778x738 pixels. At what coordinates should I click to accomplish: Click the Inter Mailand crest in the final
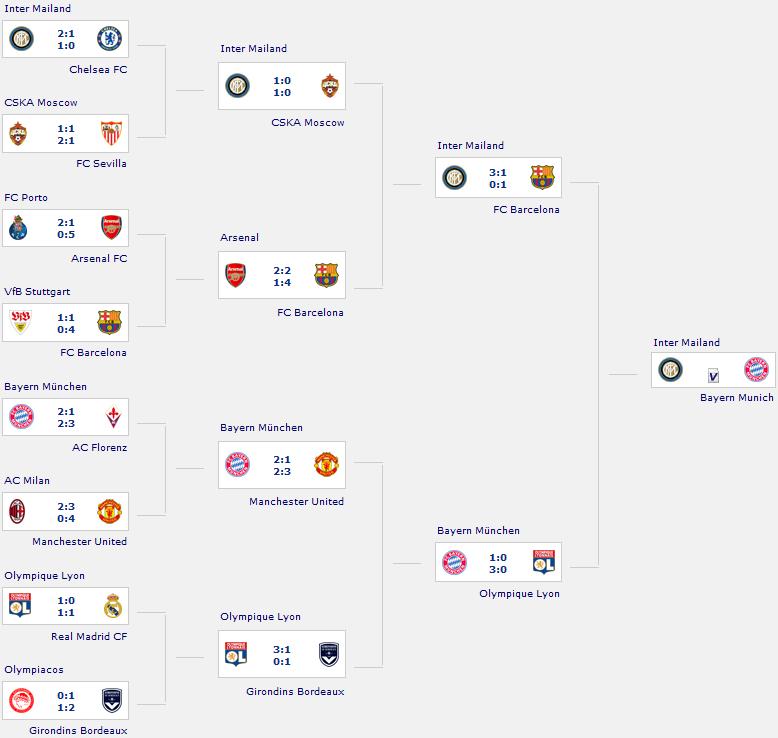670,371
